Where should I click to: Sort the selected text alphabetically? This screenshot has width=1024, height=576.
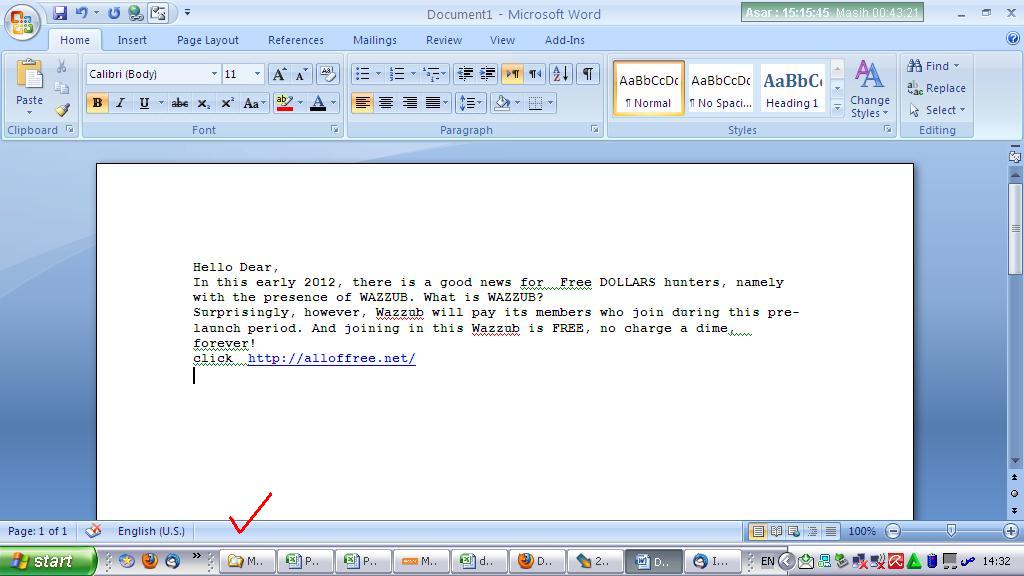560,74
